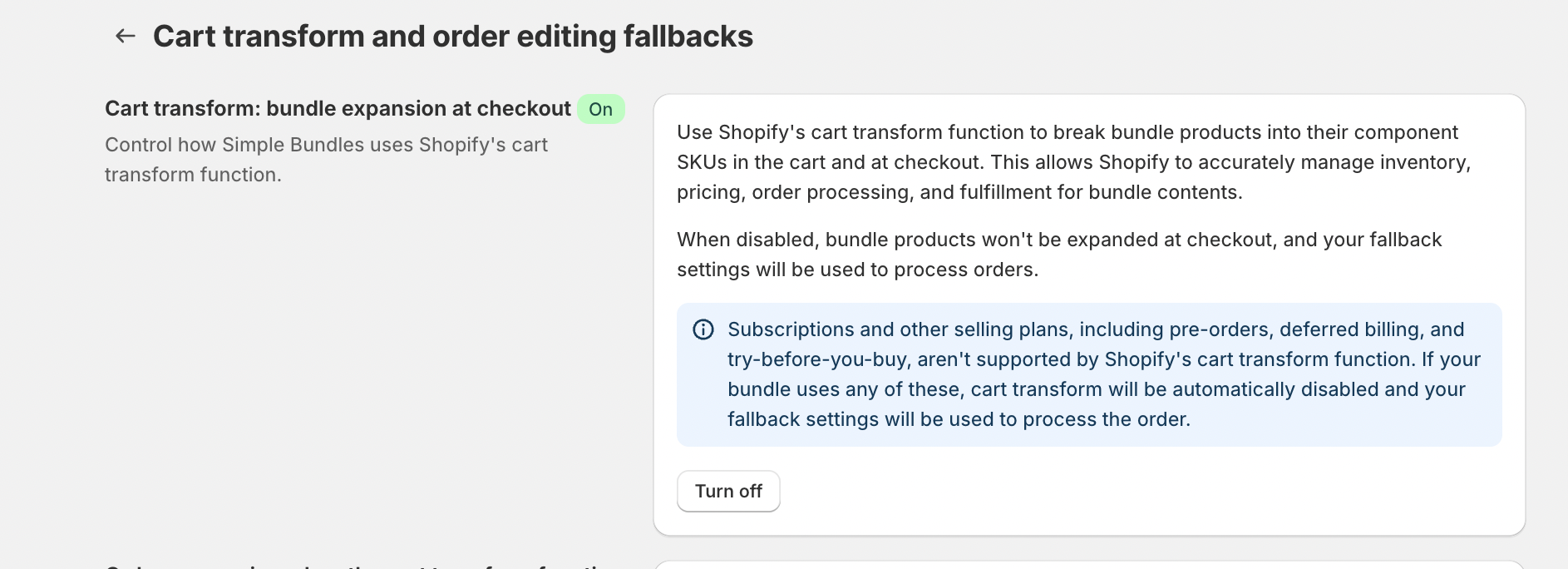Click the page title 'Cart transform and order editing fallbacks'
1568x569 pixels.
point(452,37)
